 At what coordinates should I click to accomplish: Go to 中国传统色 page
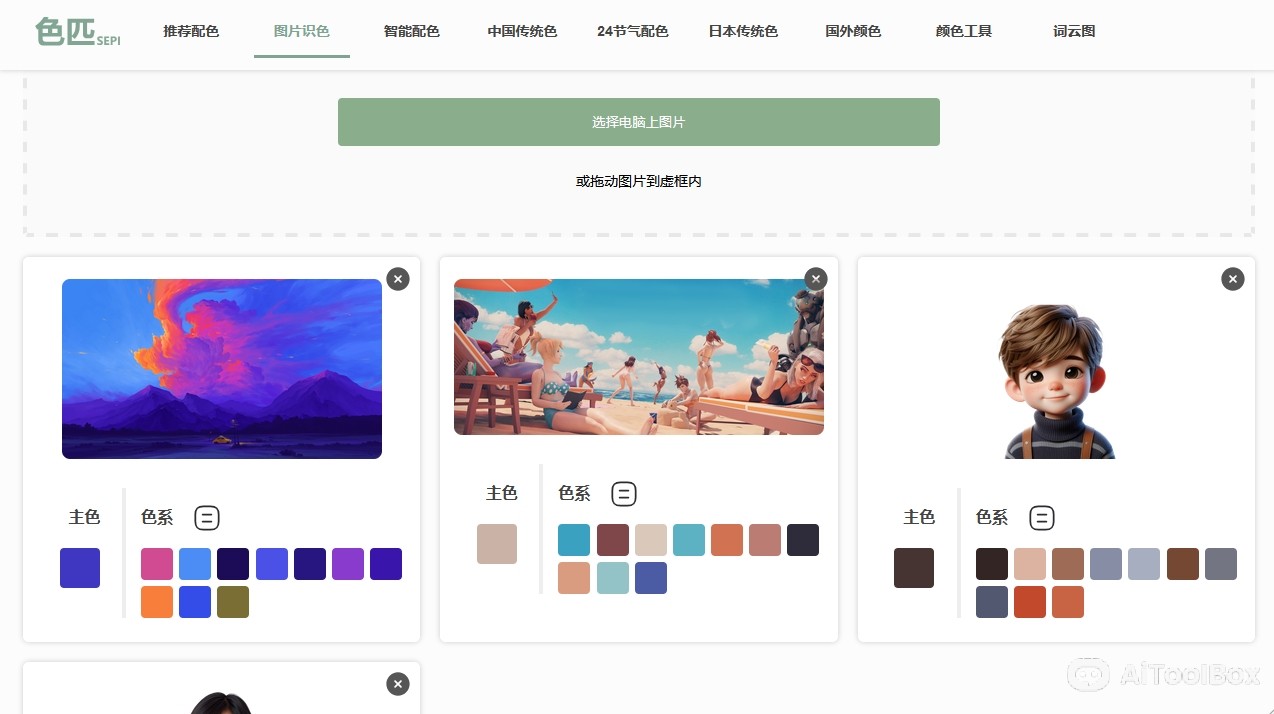point(522,31)
